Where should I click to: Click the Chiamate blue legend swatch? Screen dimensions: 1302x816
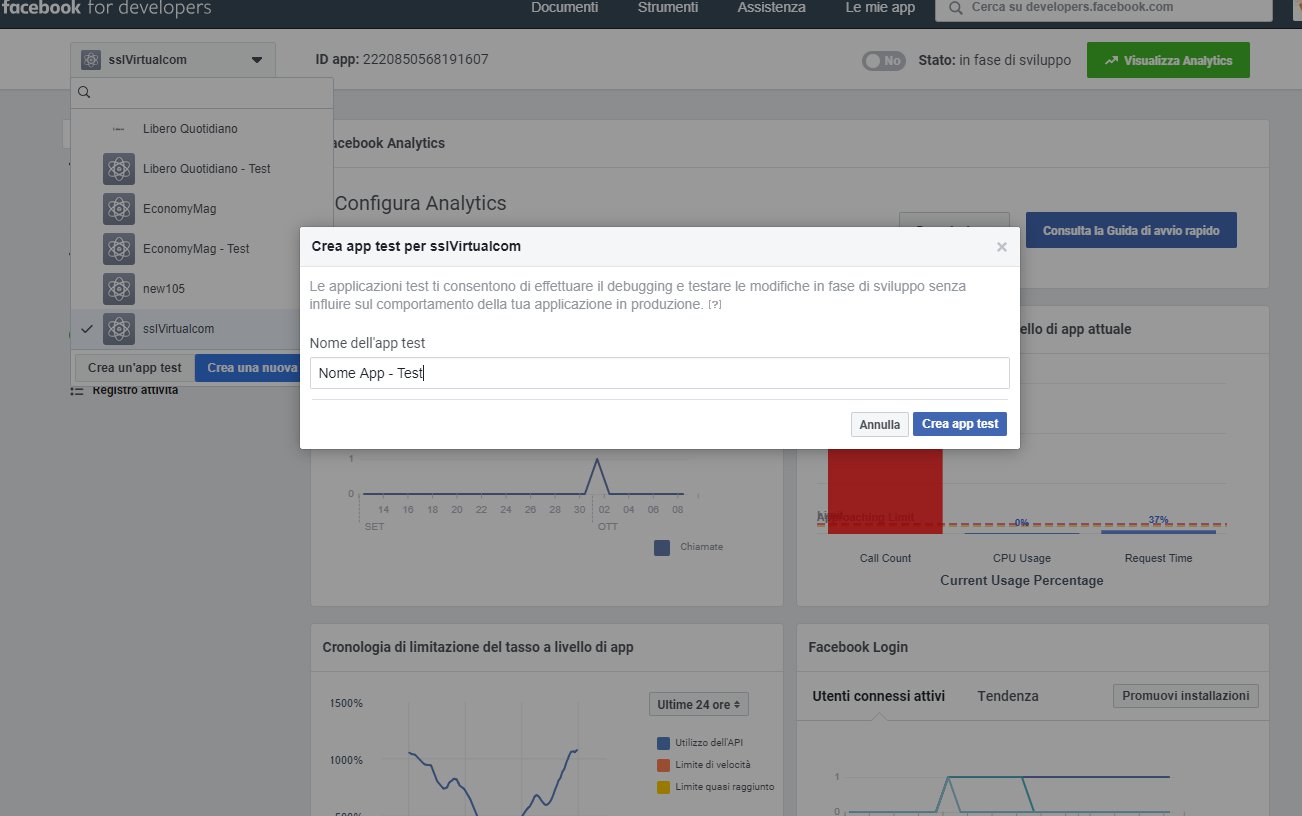tap(662, 547)
